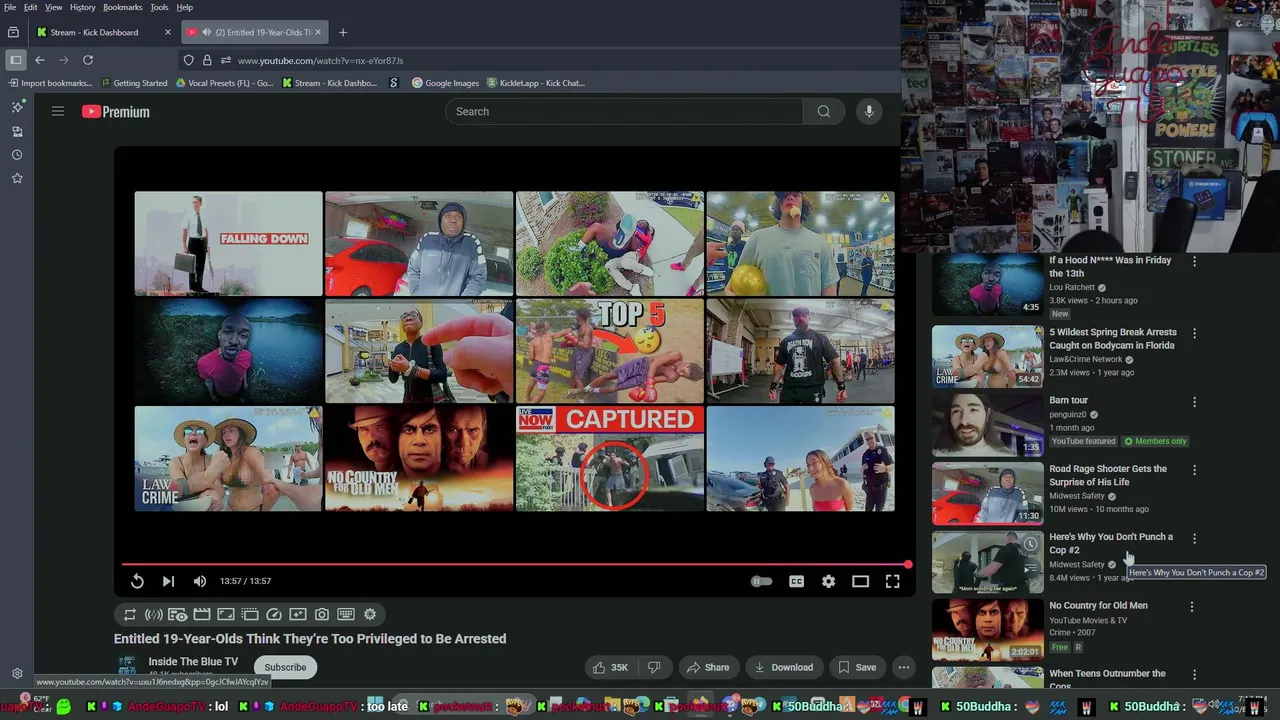Open Inside The Blue TV channel avatar
The height and width of the screenshot is (720, 1280).
[127, 666]
